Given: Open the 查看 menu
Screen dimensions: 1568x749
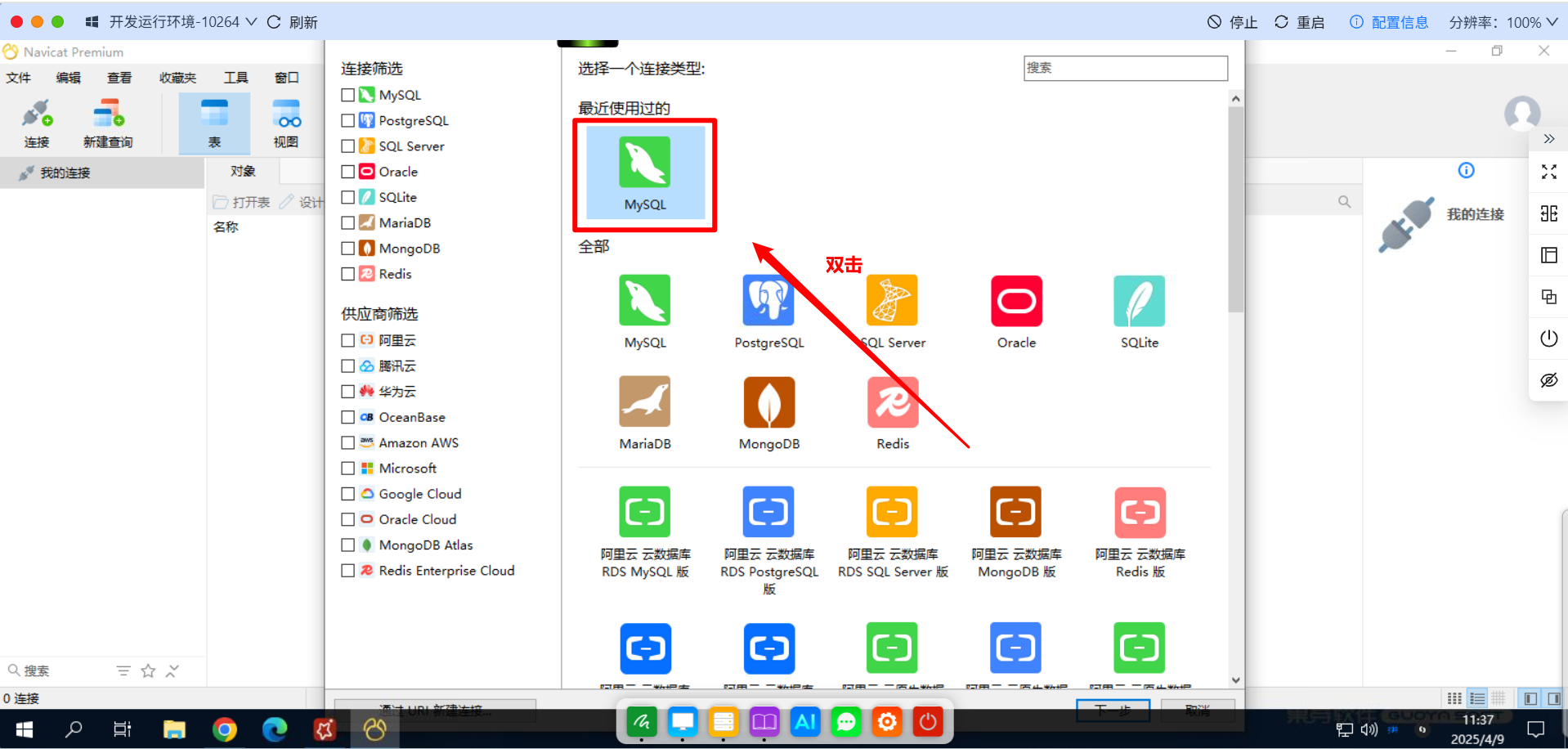Looking at the screenshot, I should pos(119,78).
